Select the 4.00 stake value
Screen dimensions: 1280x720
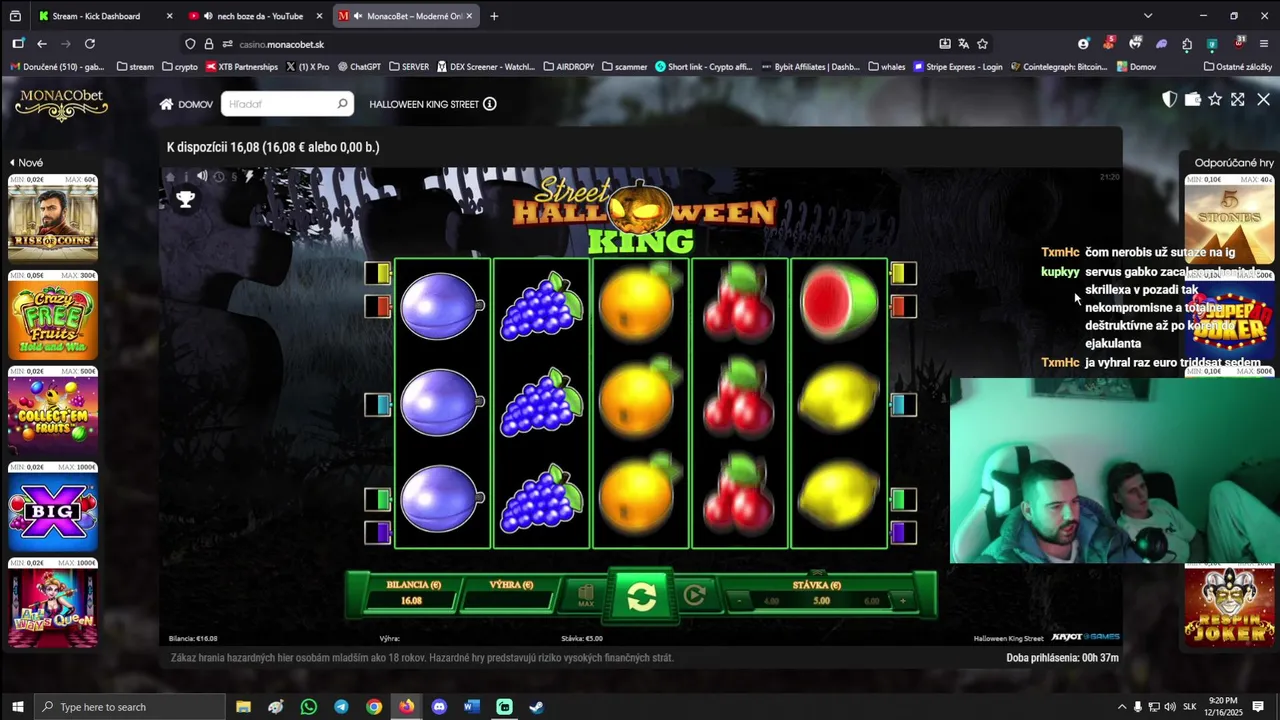[x=771, y=601]
